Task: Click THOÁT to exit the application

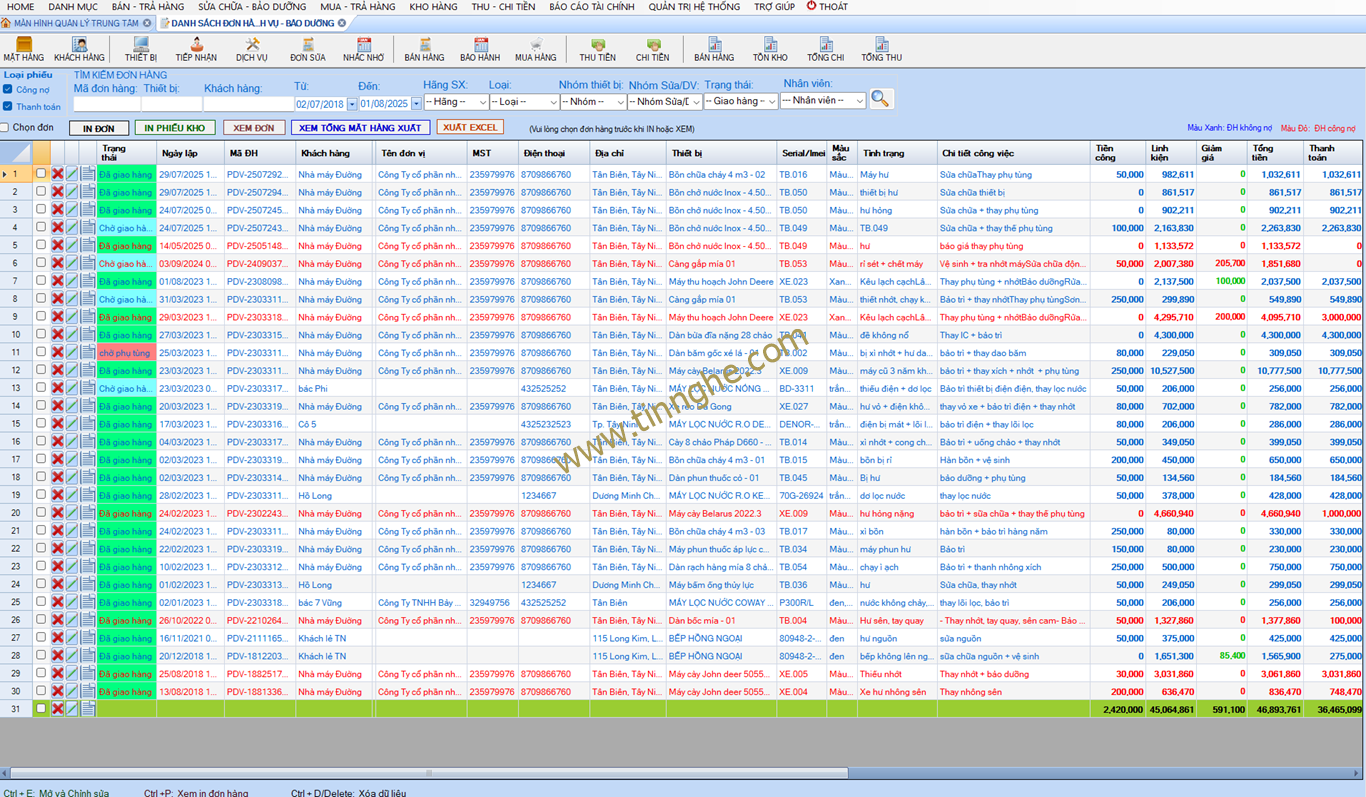Action: (827, 7)
